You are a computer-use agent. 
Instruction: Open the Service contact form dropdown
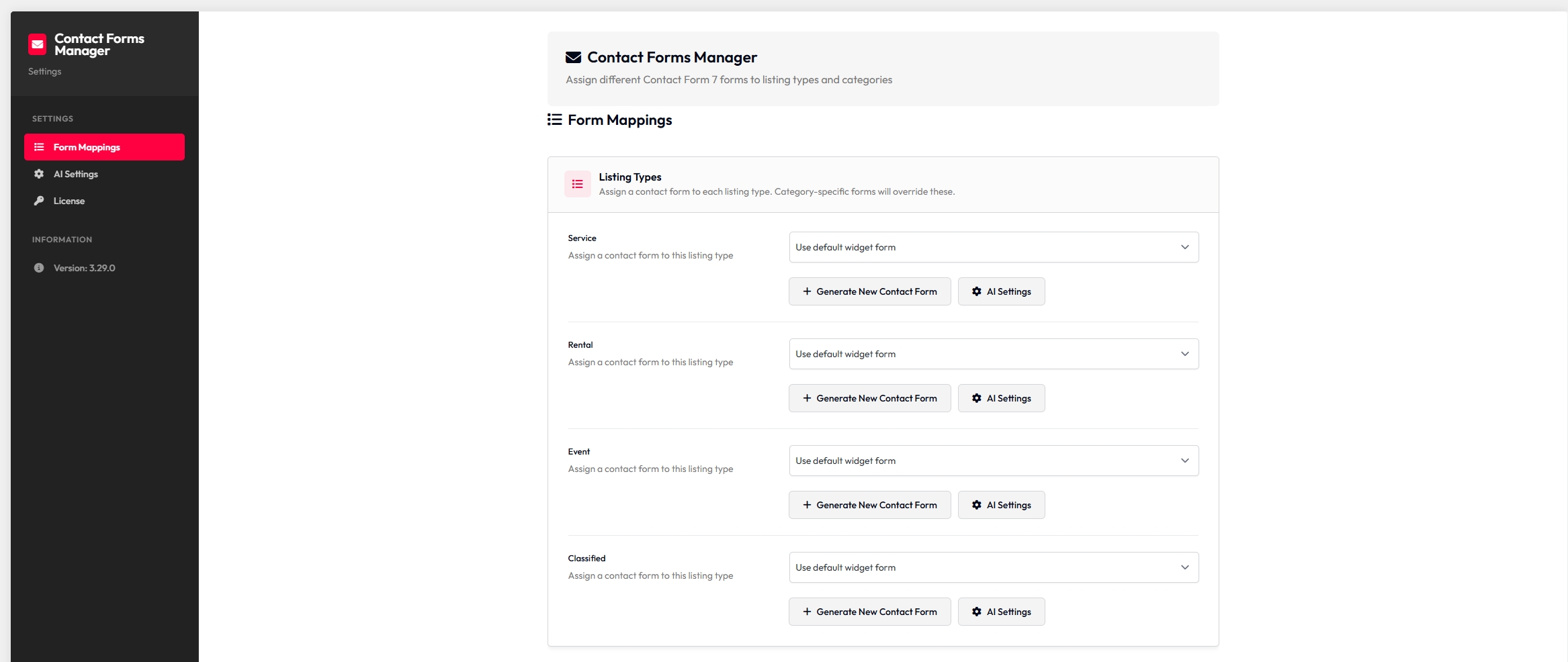[993, 247]
